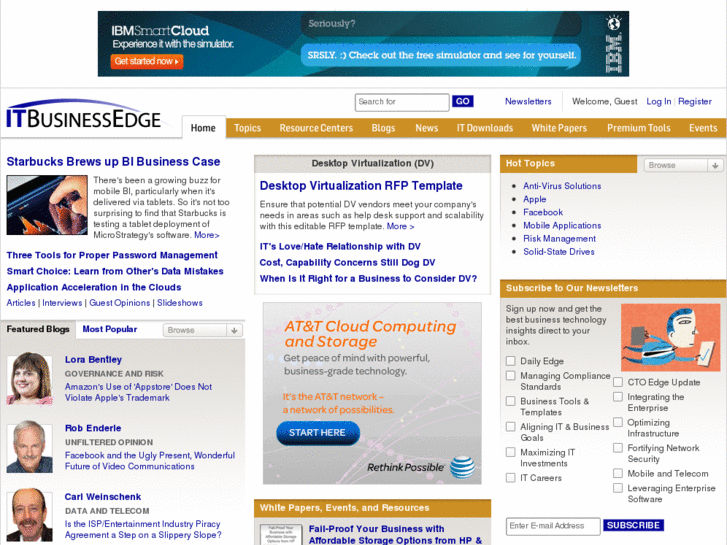727x545 pixels.
Task: Switch to the Featured Blogs tab
Action: (x=38, y=329)
